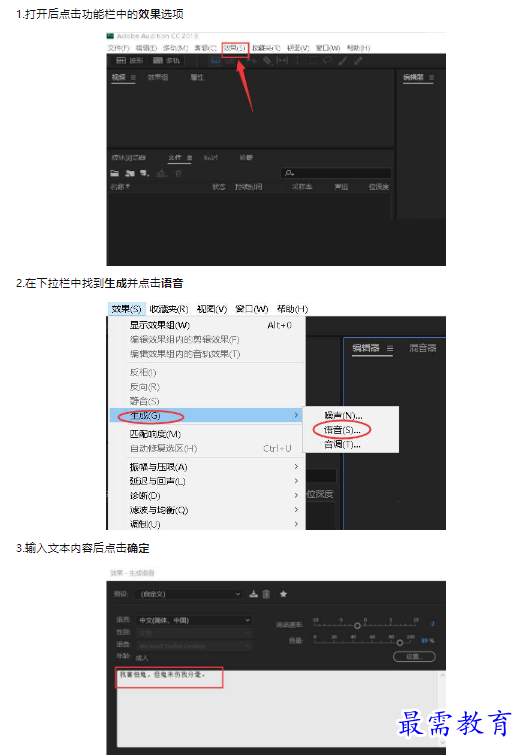
Task: Select the Razor tool in Audition toolbar
Action: (267, 61)
